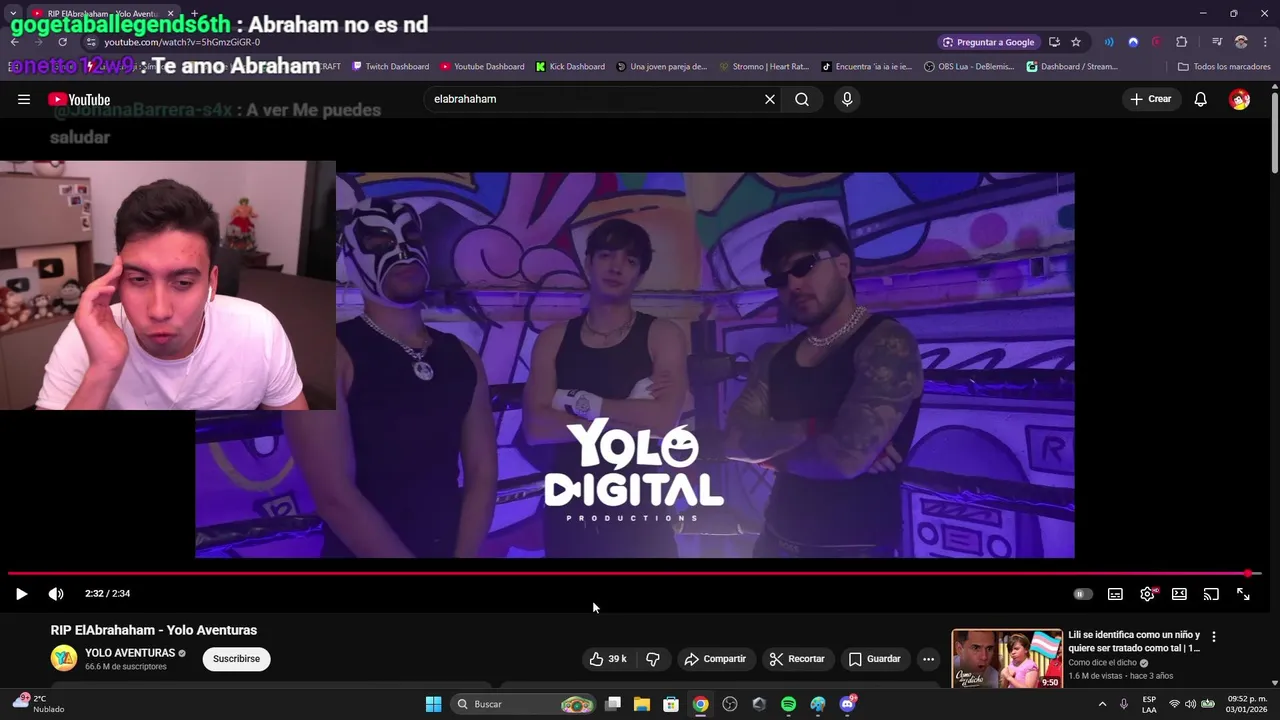Open Compartir share dialog
This screenshot has width=1280, height=720.
point(715,659)
